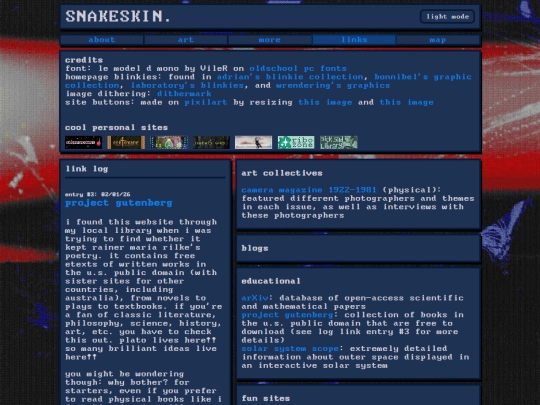Click the 'cool personal sites' heading

[116, 127]
